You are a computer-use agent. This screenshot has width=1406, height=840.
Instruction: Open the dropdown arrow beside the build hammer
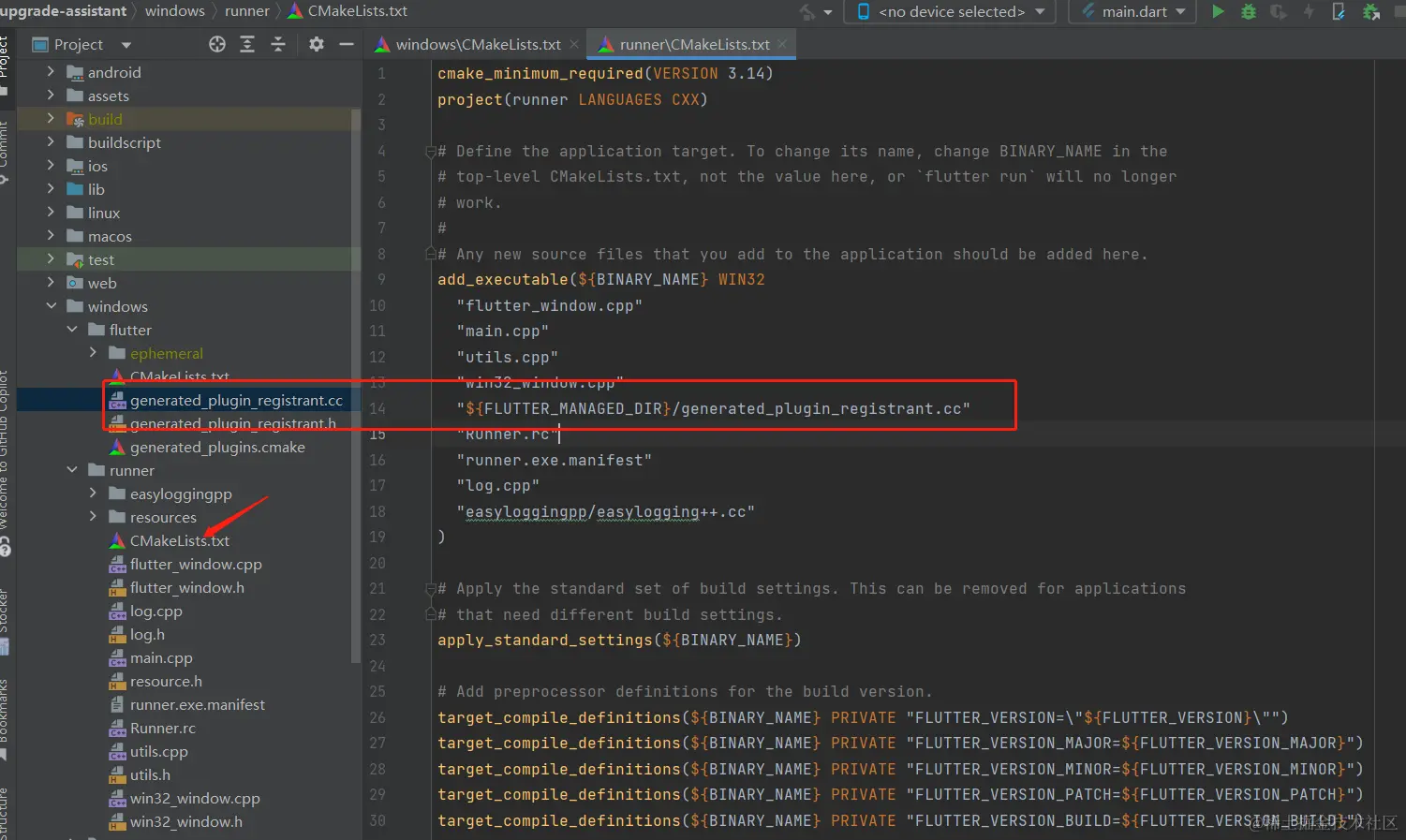point(828,12)
